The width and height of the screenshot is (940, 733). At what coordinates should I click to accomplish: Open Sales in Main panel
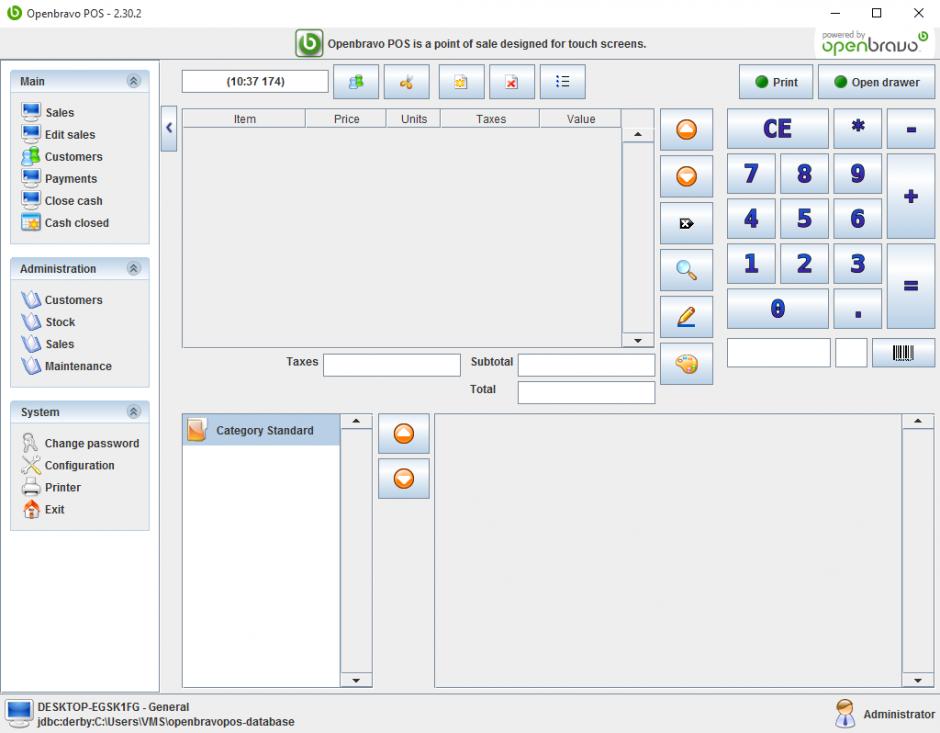[x=48, y=112]
